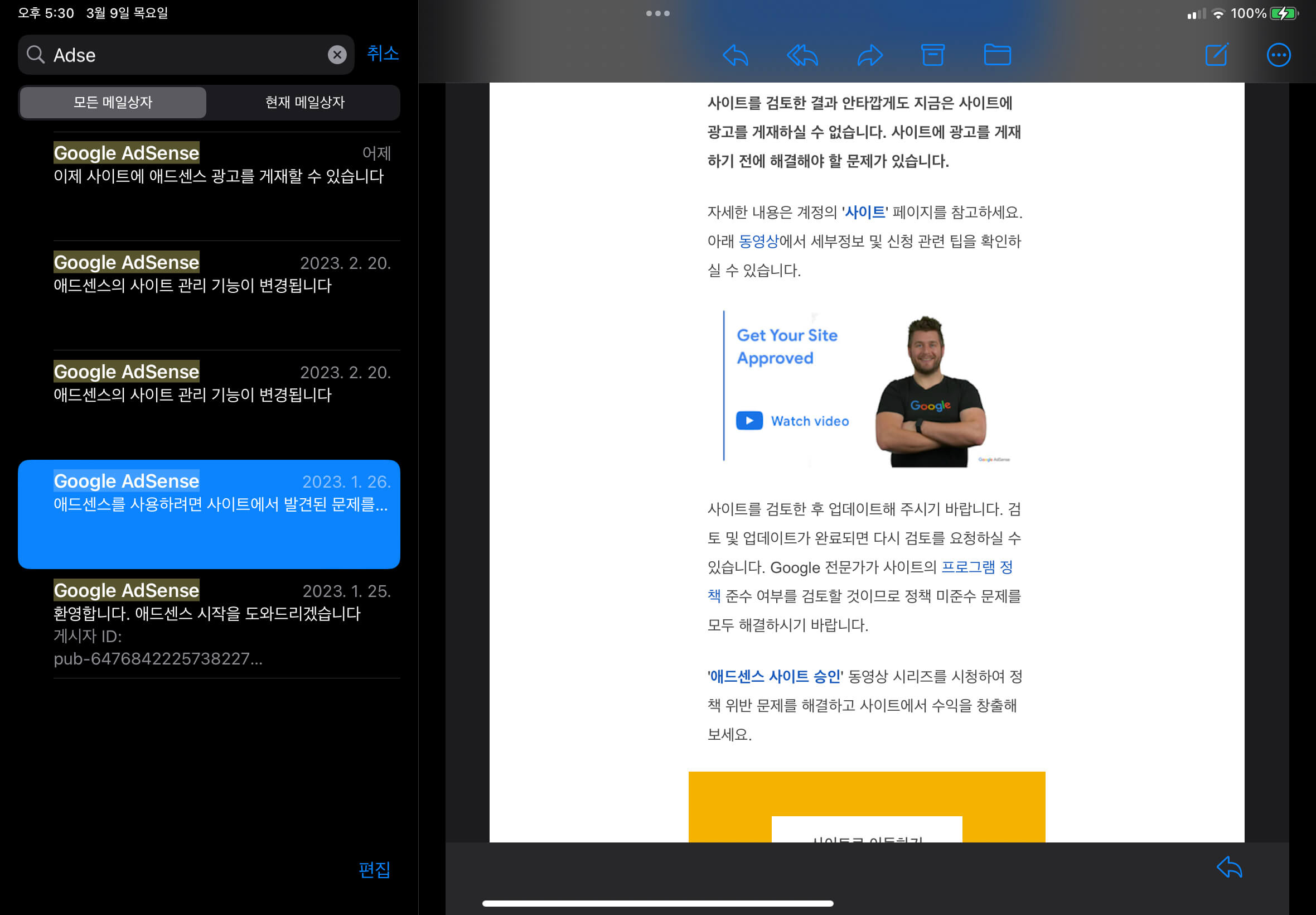Compose a new email with pencil icon
The image size is (1316, 915).
click(x=1217, y=55)
